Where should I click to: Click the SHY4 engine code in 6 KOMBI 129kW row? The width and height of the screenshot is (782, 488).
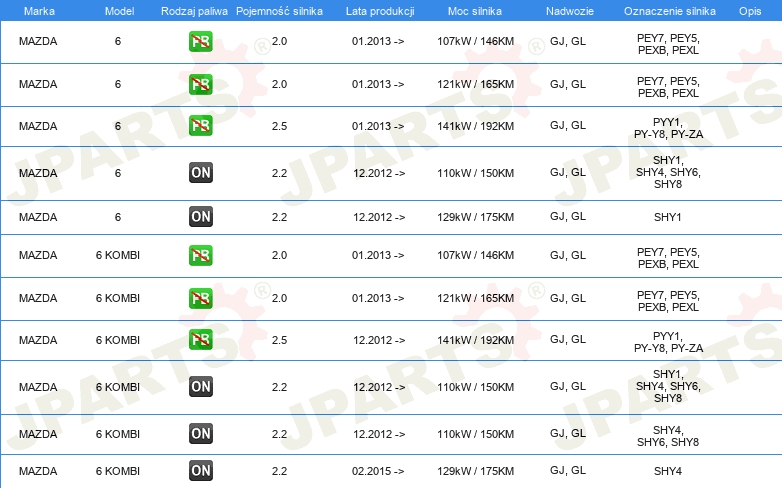[668, 471]
